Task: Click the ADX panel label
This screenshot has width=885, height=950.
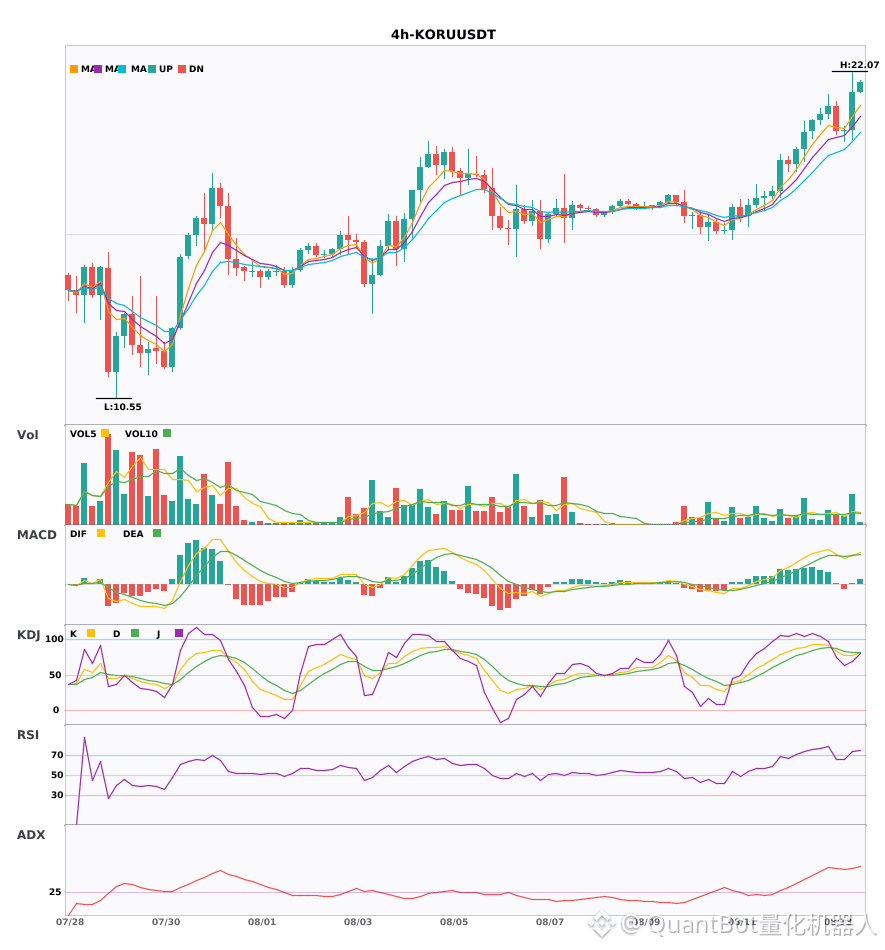Action: [x=31, y=835]
